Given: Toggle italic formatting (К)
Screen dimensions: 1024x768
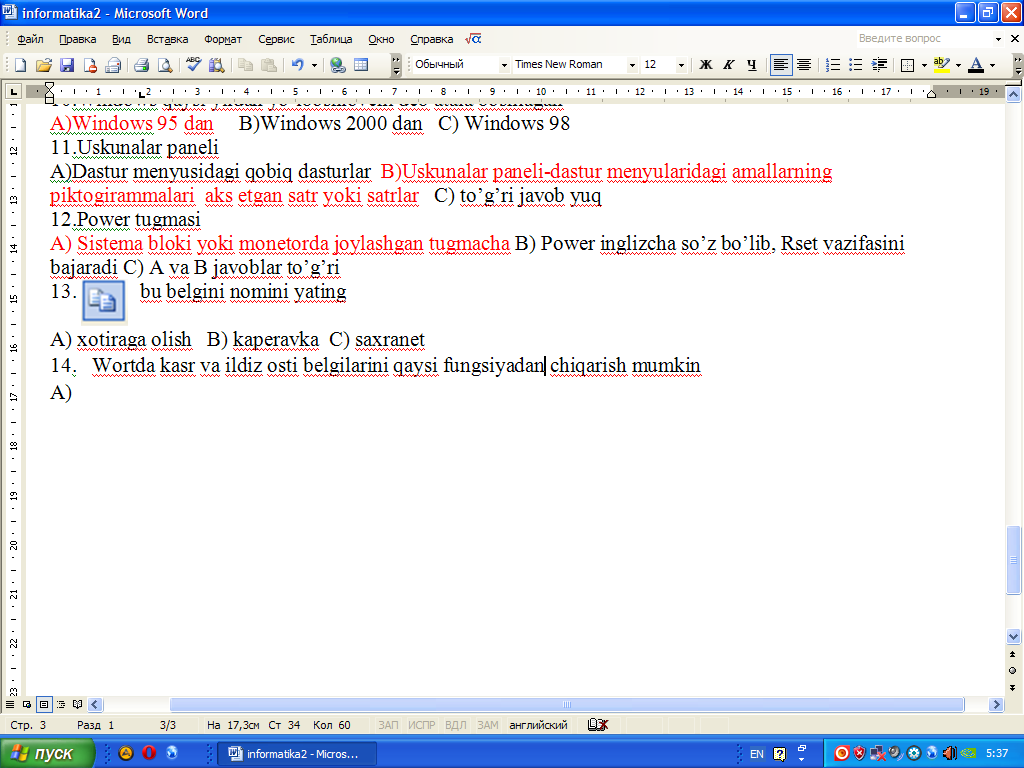Looking at the screenshot, I should click(x=729, y=65).
